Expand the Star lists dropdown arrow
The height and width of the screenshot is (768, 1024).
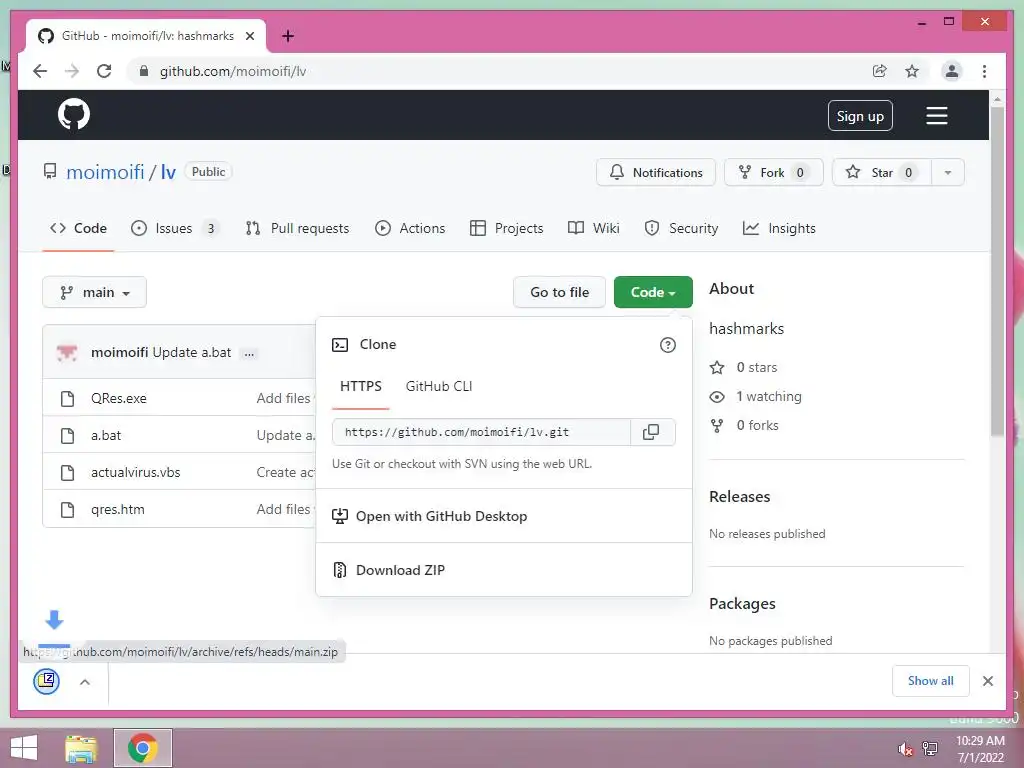948,172
